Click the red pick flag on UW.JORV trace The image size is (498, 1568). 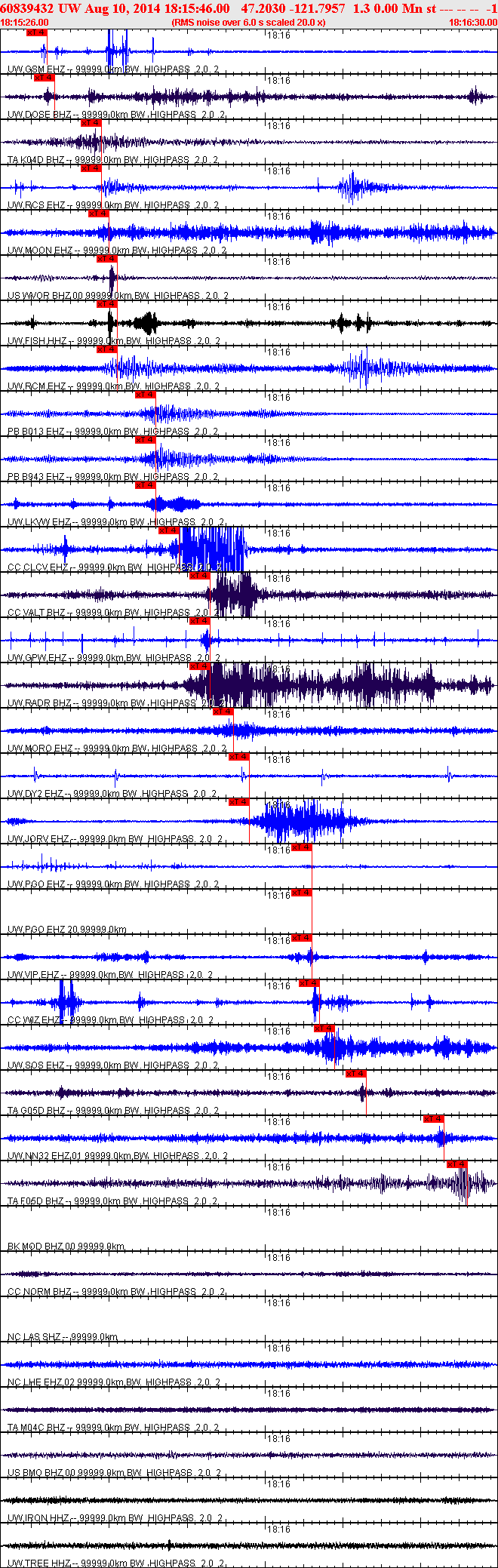pyautogui.click(x=239, y=802)
